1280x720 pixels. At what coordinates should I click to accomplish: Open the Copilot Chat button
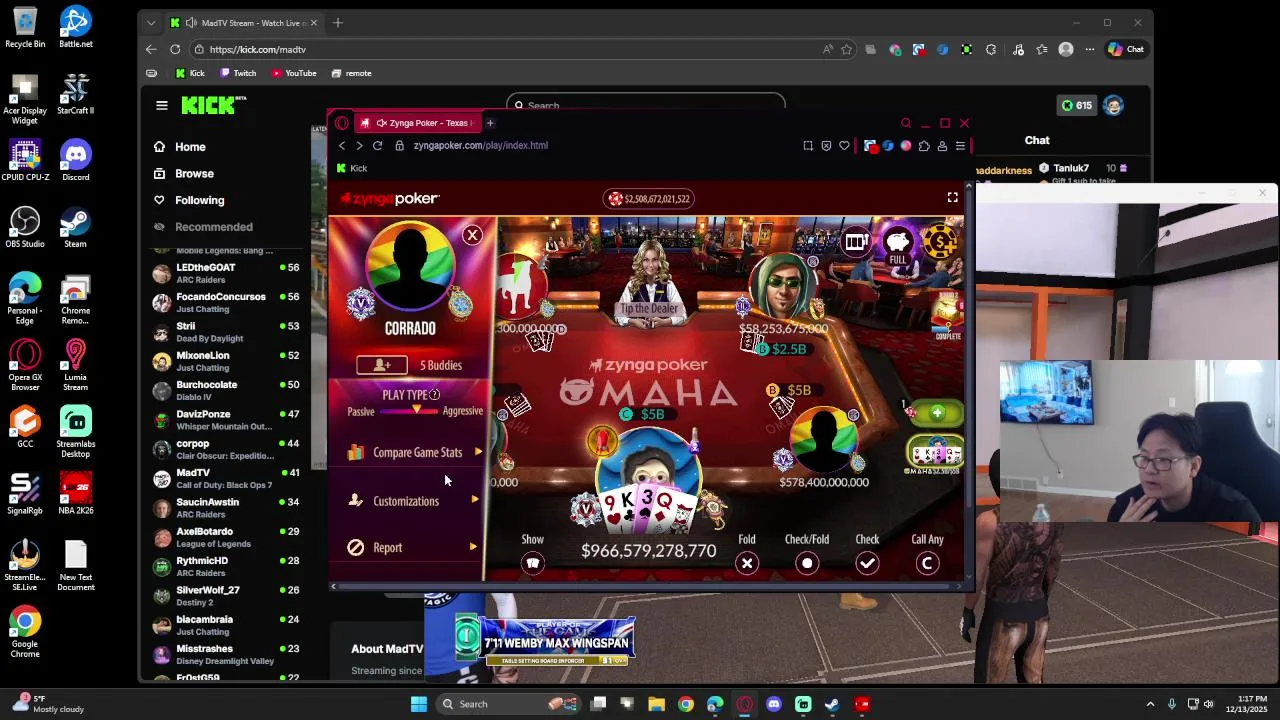tap(1125, 49)
